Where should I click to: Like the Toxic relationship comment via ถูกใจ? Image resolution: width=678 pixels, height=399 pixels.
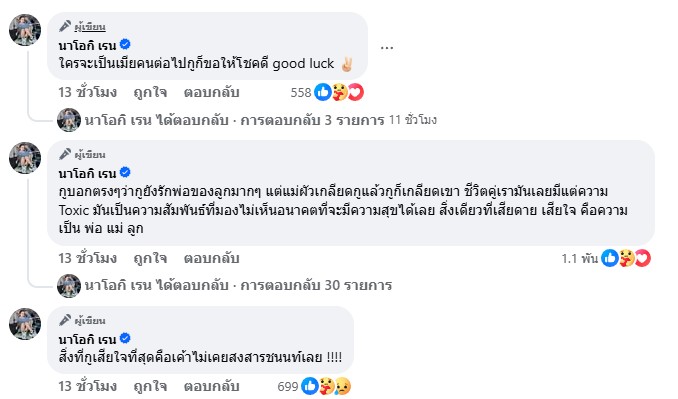(x=150, y=259)
